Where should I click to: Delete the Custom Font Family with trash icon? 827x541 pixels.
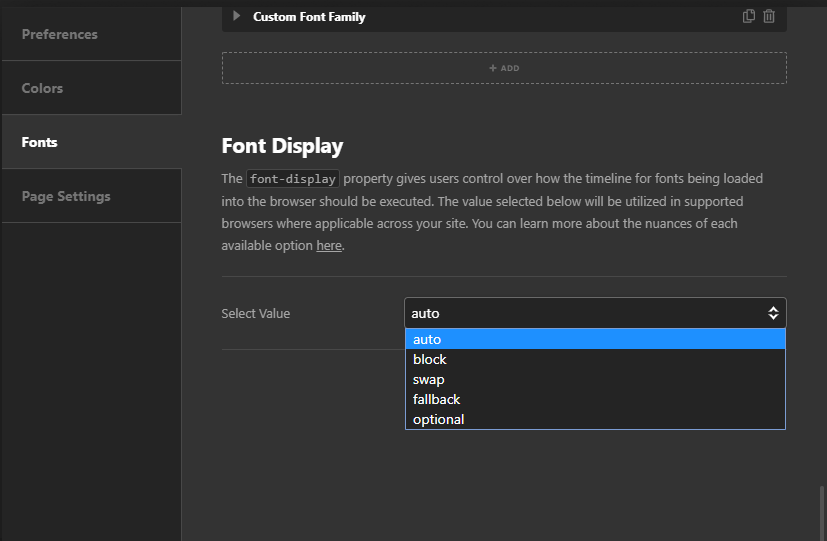(x=769, y=16)
